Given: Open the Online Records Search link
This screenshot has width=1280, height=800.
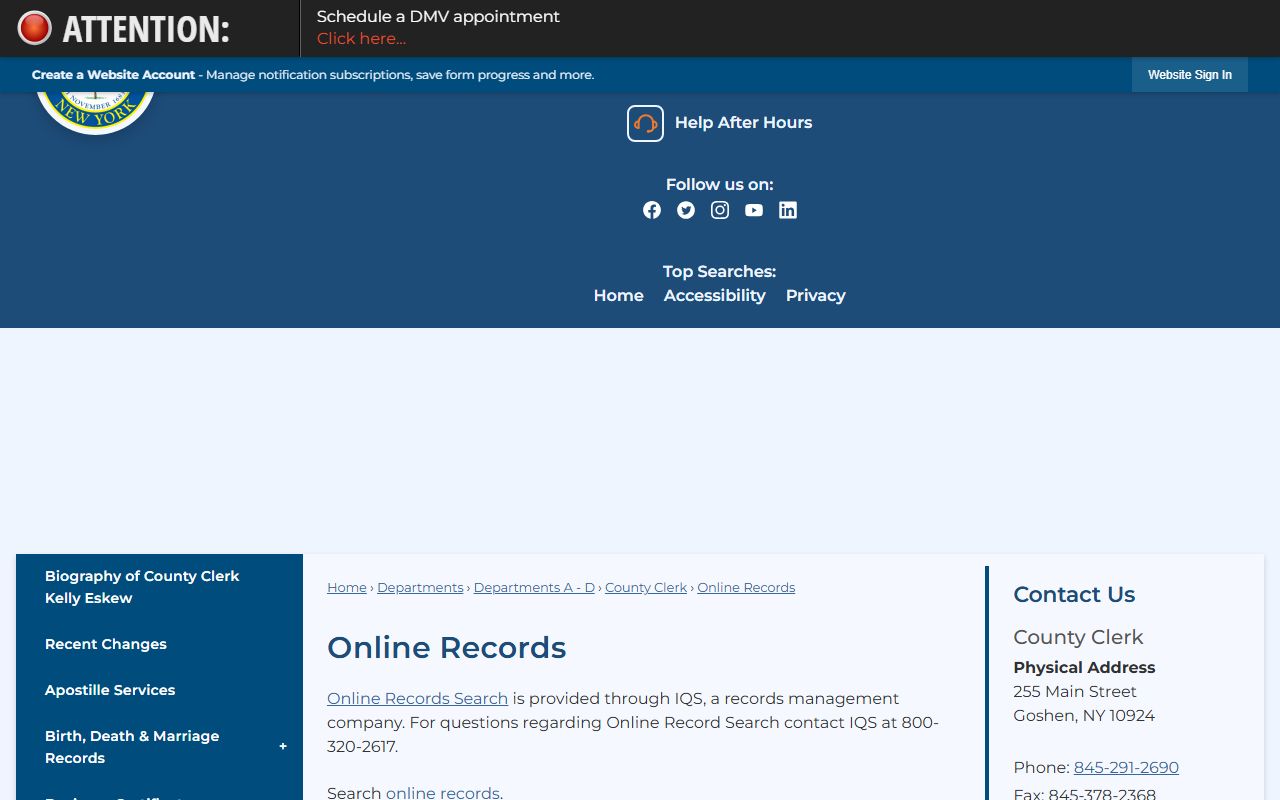Looking at the screenshot, I should click(417, 699).
